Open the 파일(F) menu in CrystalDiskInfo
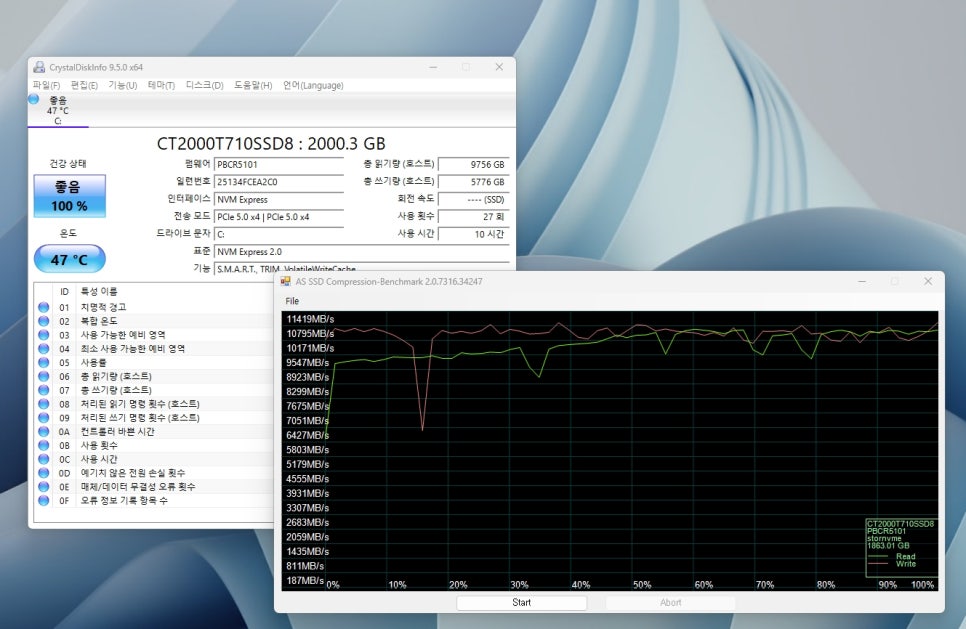This screenshot has width=966, height=629. pyautogui.click(x=46, y=85)
